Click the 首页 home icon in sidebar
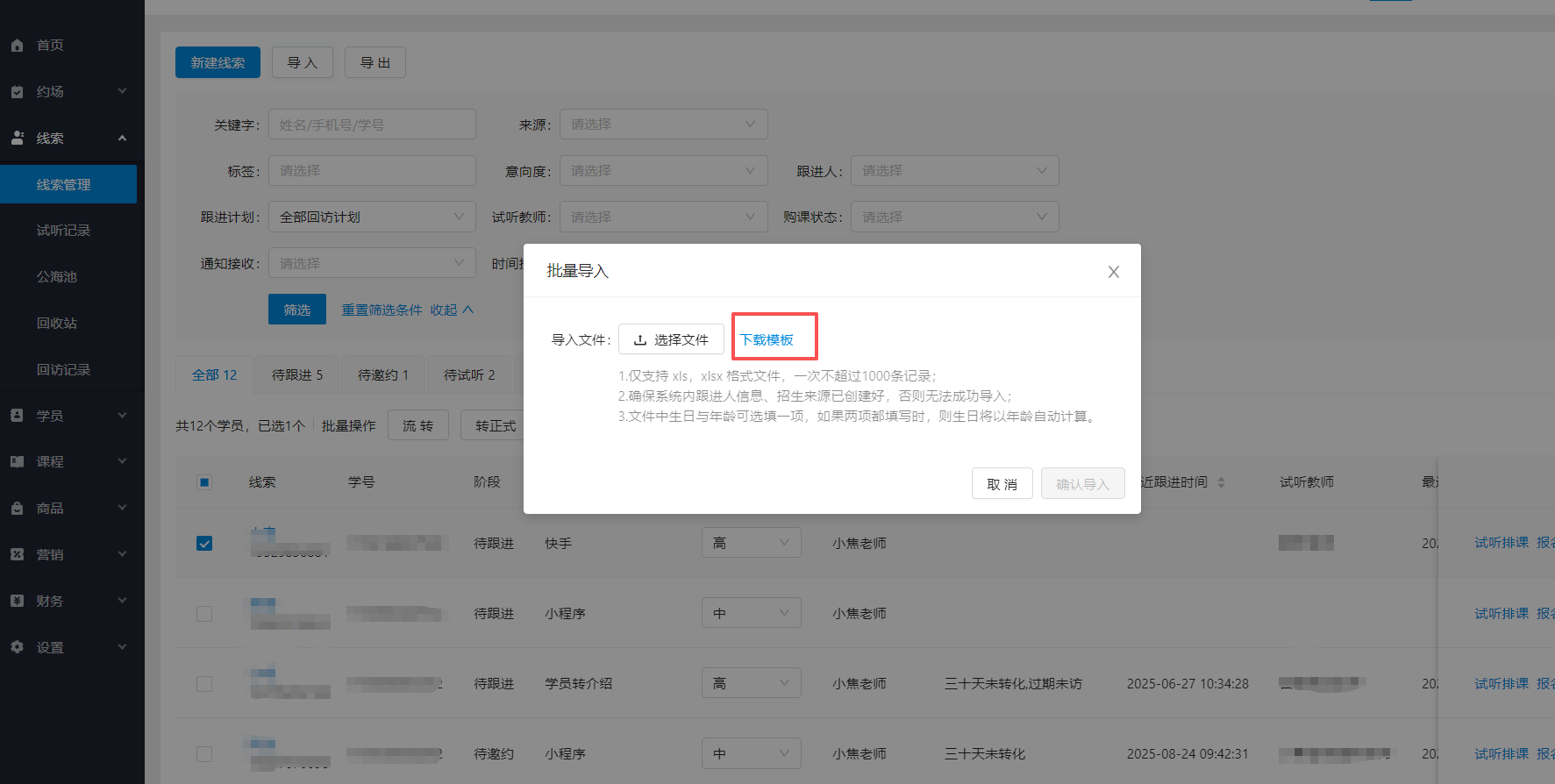1555x784 pixels. (x=17, y=45)
